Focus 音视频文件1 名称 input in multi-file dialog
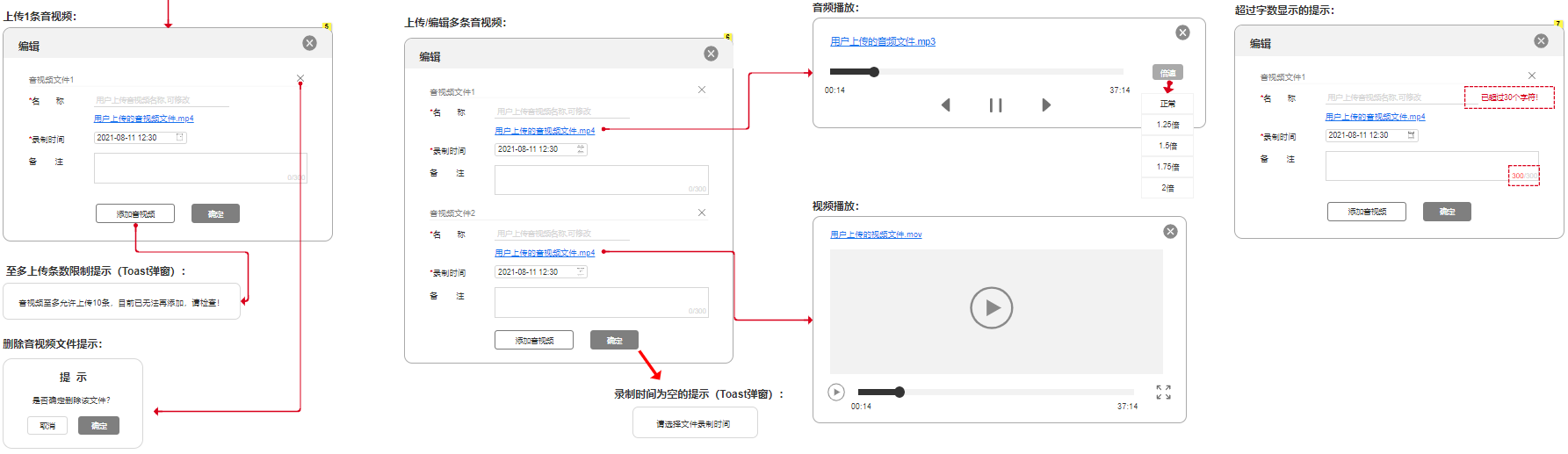Viewport: 1568px width, 454px height. click(x=562, y=112)
